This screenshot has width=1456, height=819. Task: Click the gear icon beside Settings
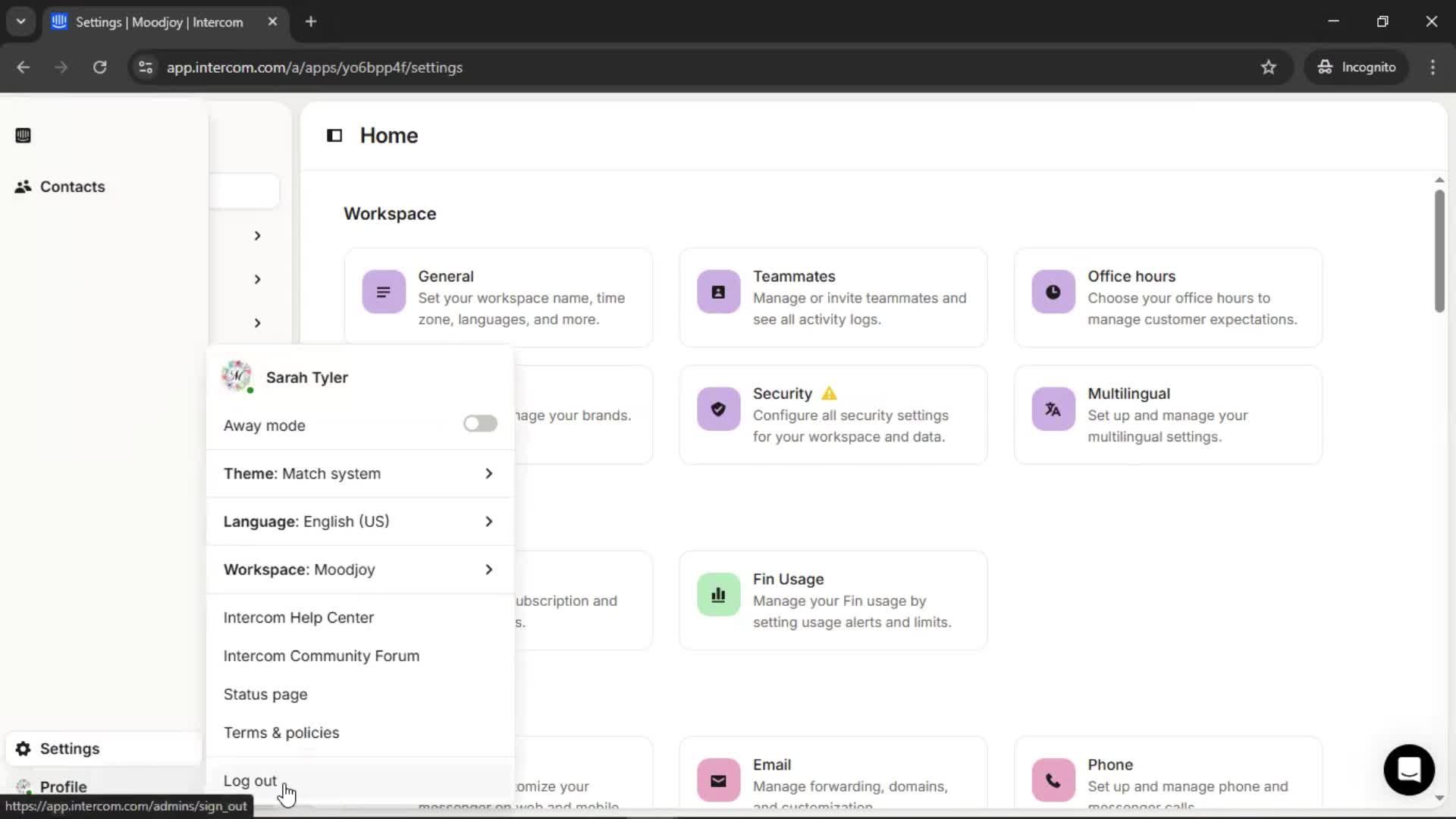tap(24, 748)
